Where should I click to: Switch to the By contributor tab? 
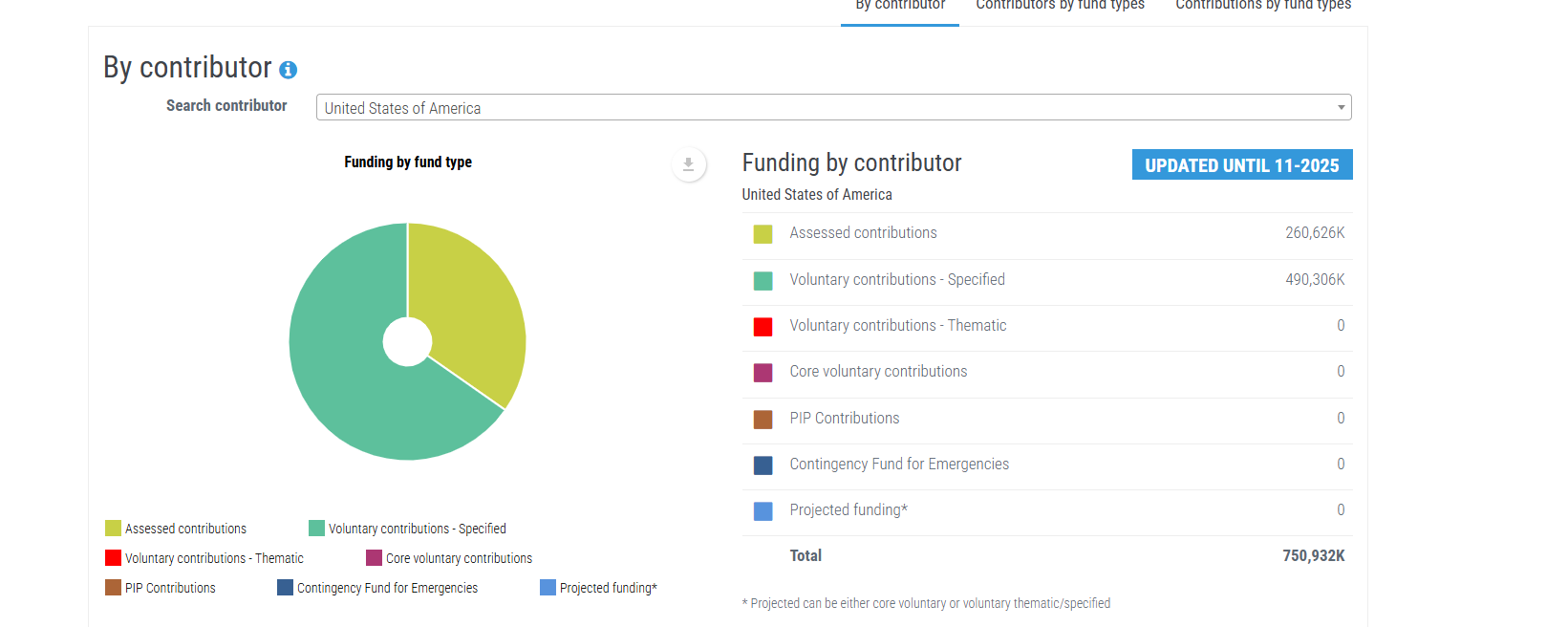pyautogui.click(x=899, y=6)
